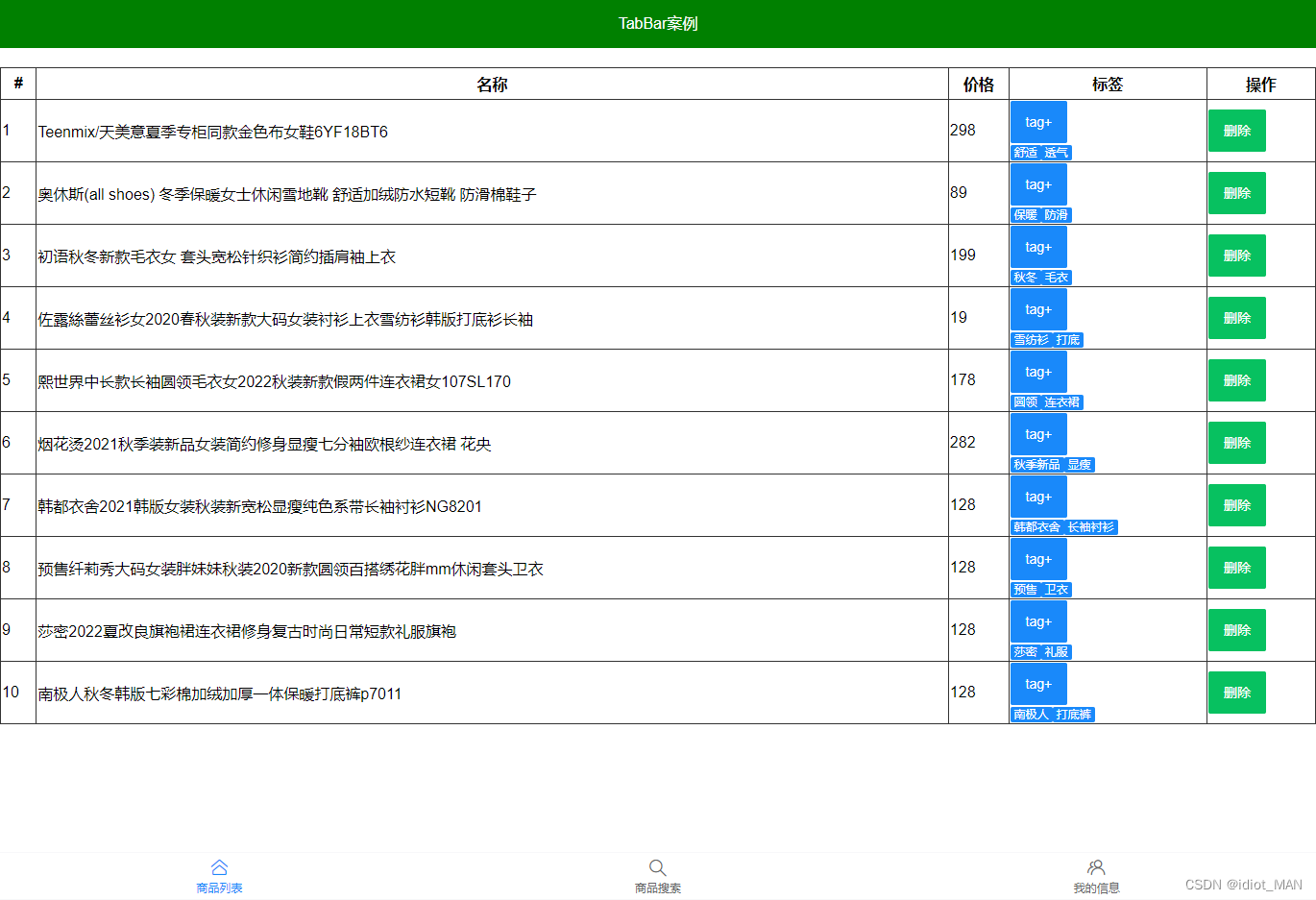Click the 名称 column header
The height and width of the screenshot is (900, 1316).
(x=492, y=85)
